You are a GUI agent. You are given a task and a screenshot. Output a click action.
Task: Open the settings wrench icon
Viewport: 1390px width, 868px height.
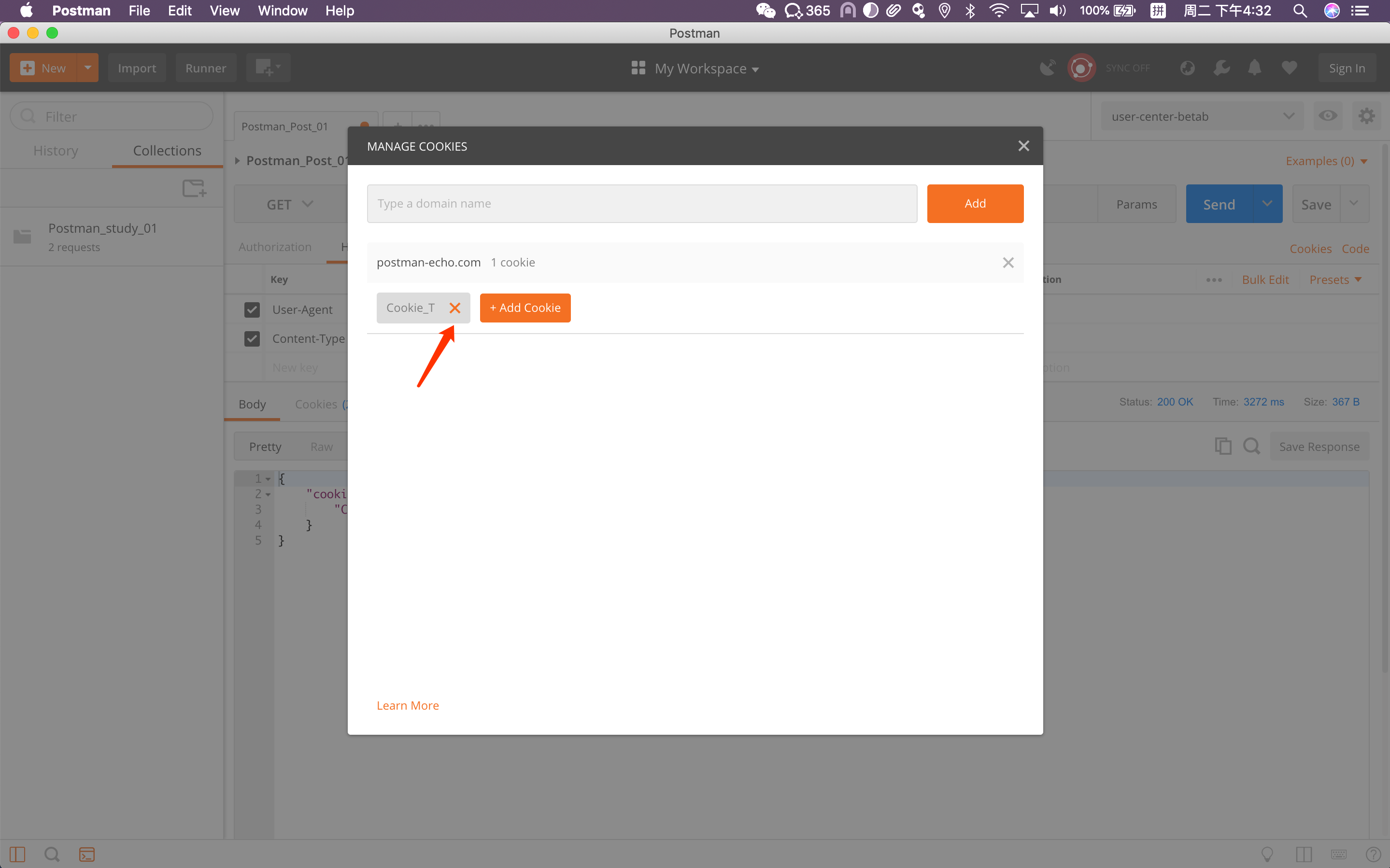coord(1221,68)
